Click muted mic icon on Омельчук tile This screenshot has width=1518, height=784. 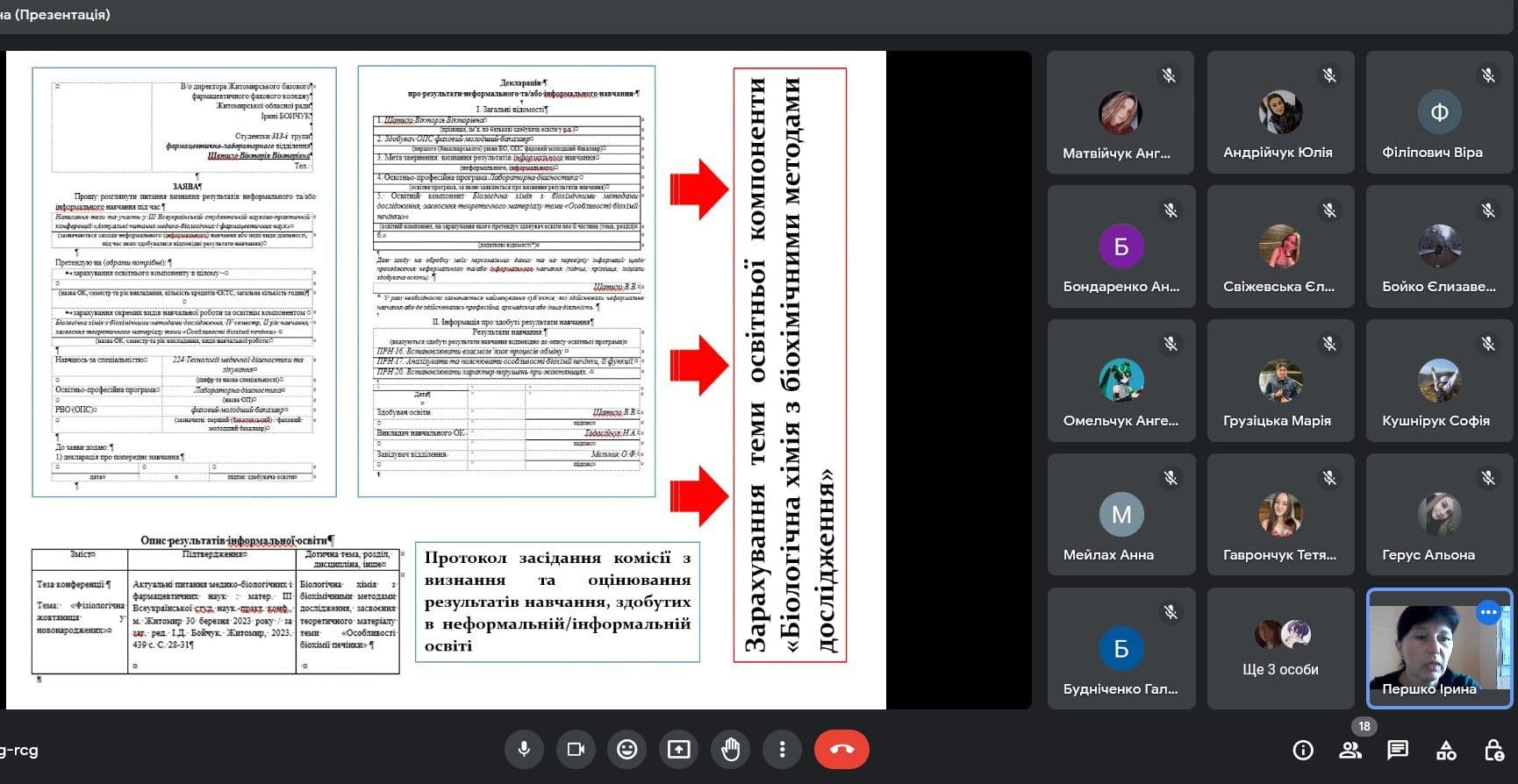pyautogui.click(x=1170, y=344)
